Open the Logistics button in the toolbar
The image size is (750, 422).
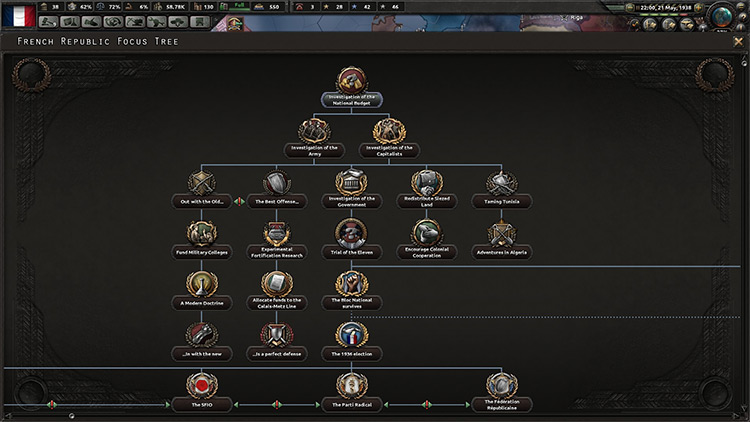pos(200,22)
